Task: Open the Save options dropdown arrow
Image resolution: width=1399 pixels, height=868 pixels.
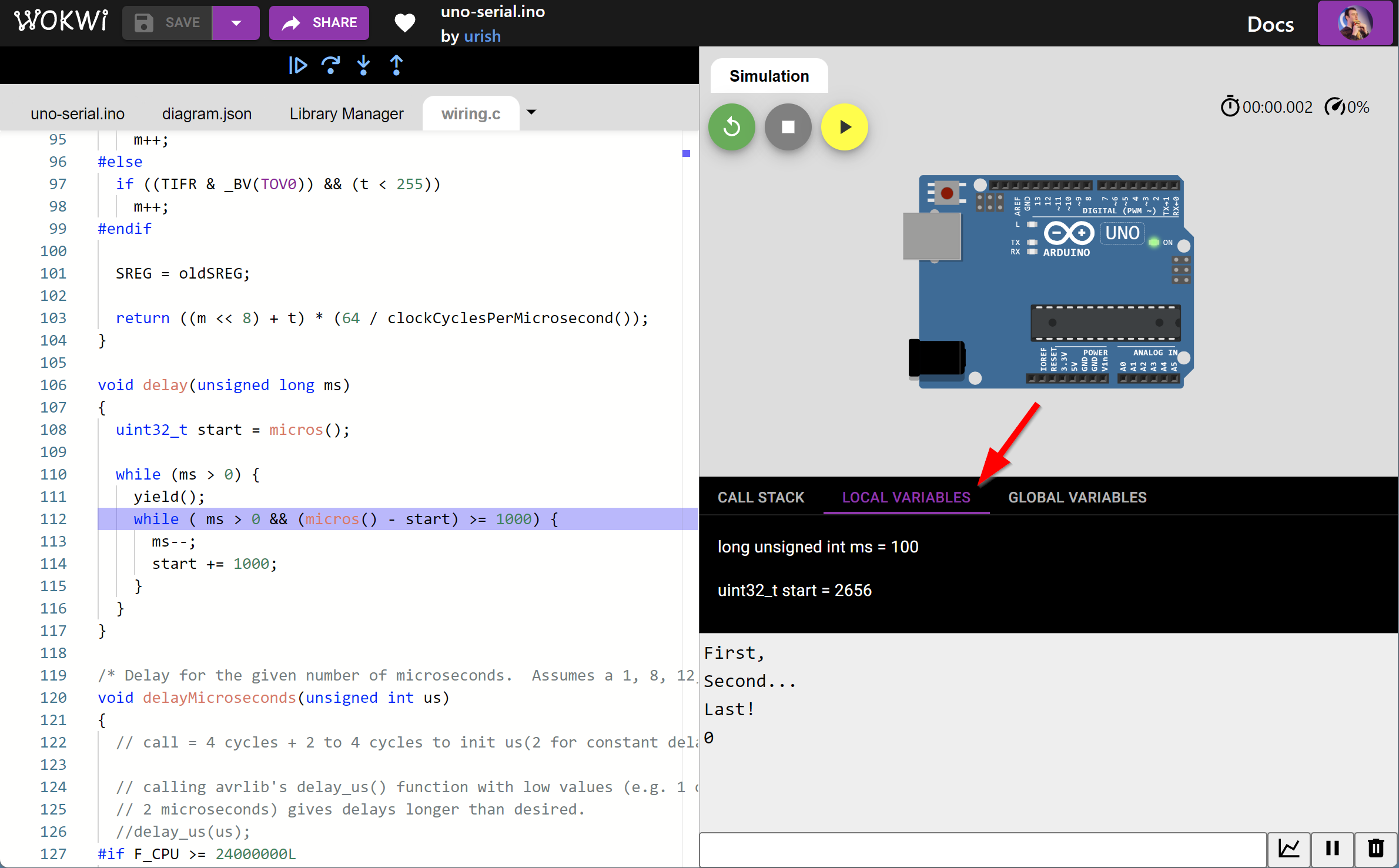Action: (236, 23)
